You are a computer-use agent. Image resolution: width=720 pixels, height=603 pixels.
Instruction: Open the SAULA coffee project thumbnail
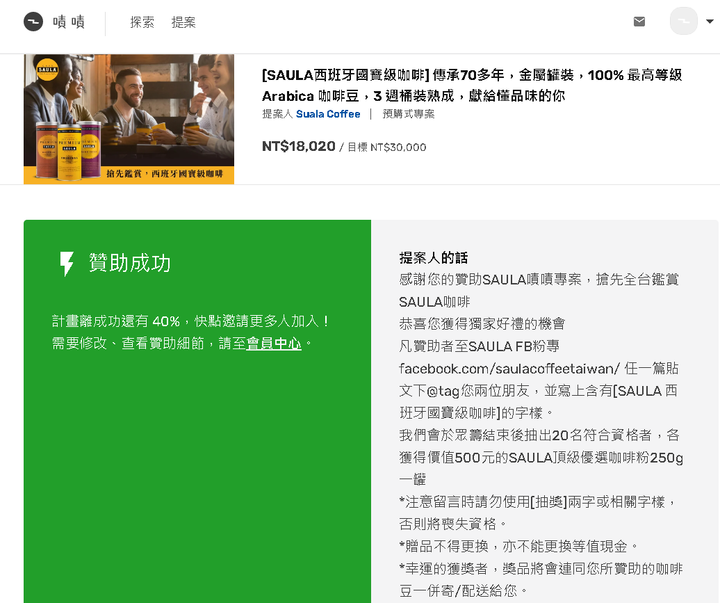[129, 119]
